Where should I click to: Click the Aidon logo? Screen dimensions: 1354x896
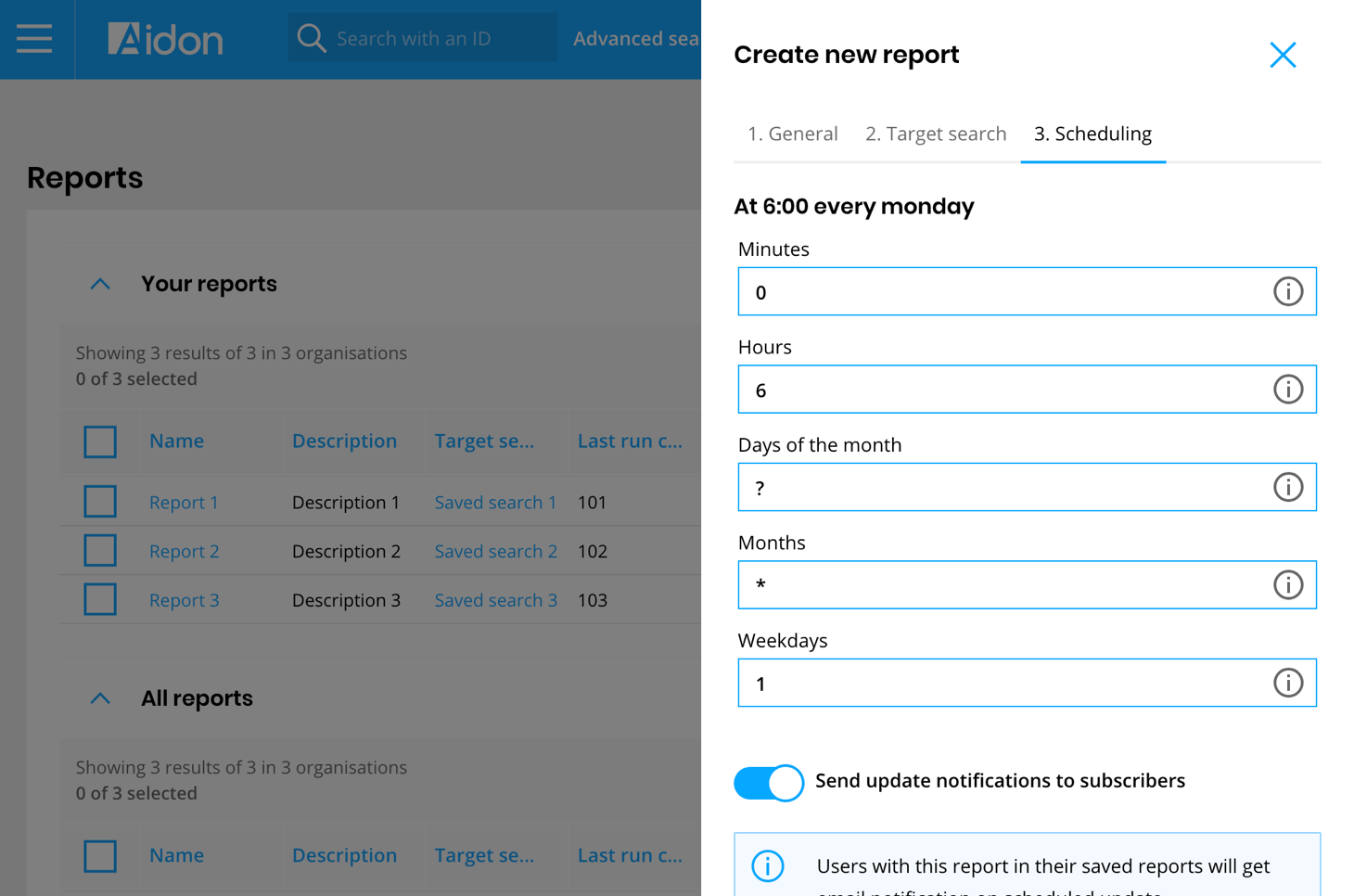[165, 39]
